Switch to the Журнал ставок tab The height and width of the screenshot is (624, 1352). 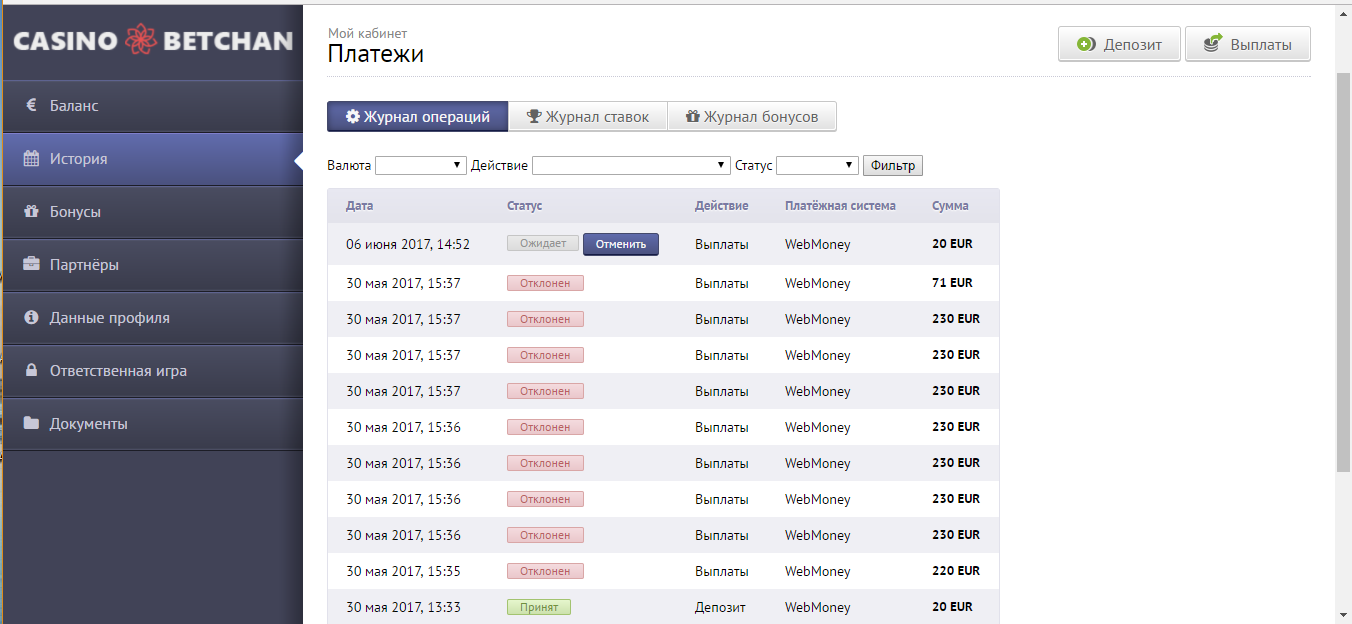point(588,117)
